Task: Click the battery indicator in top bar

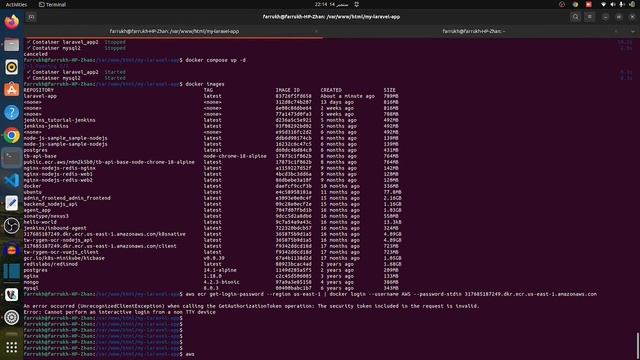Action: point(632,4)
